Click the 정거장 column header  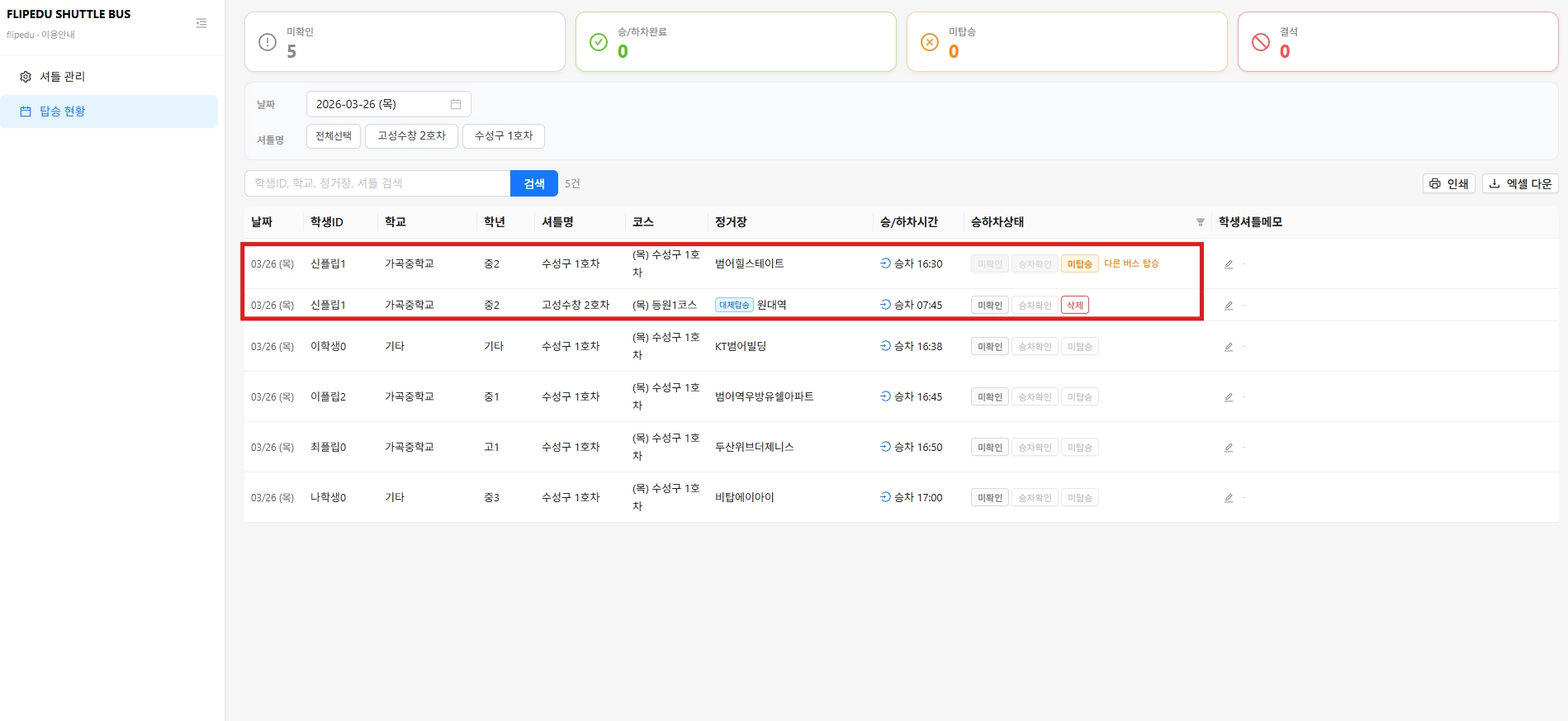pos(731,222)
